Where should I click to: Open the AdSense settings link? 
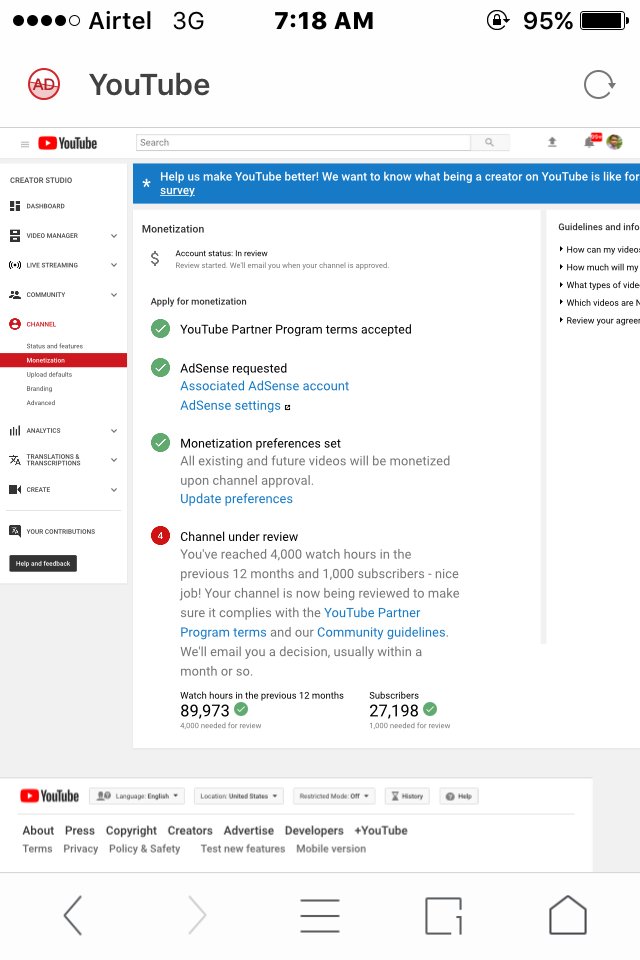point(230,405)
